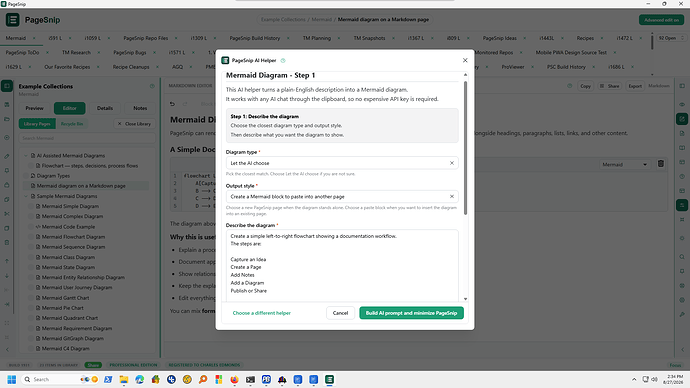Click the help icon beside PageSnip AI Helper title

coord(283,60)
